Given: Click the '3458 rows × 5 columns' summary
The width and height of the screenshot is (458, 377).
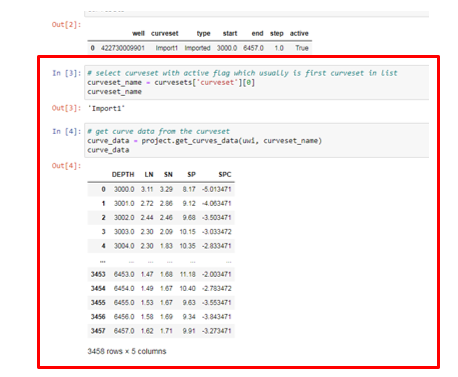Looking at the screenshot, I should (x=127, y=351).
